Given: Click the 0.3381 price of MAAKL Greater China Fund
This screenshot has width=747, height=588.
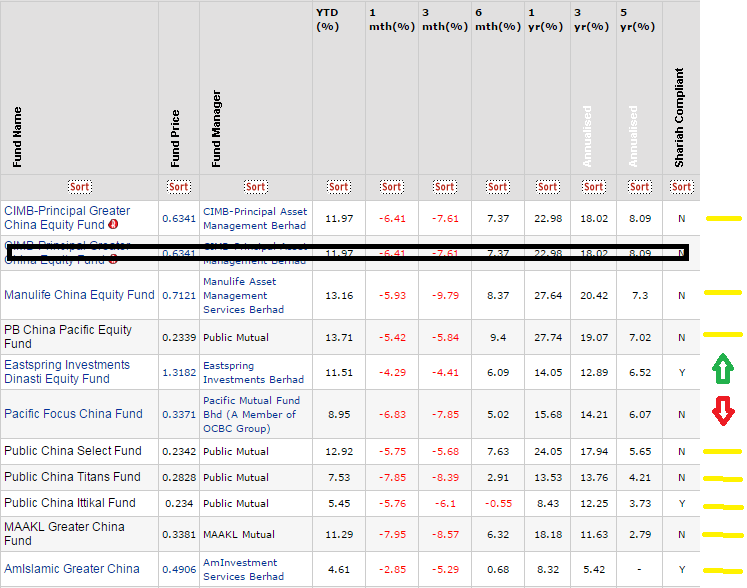Looking at the screenshot, I should click(179, 535).
